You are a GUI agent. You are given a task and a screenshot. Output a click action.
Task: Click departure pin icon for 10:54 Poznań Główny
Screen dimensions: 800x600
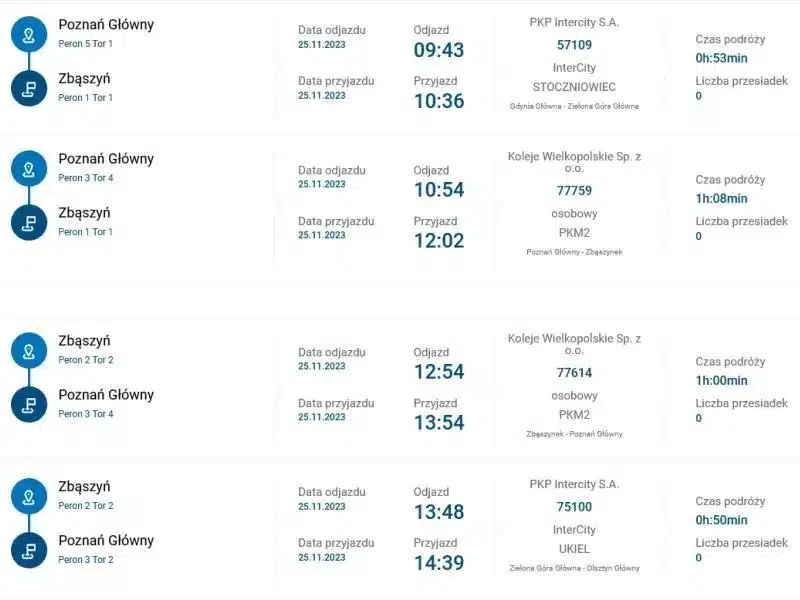pyautogui.click(x=29, y=169)
